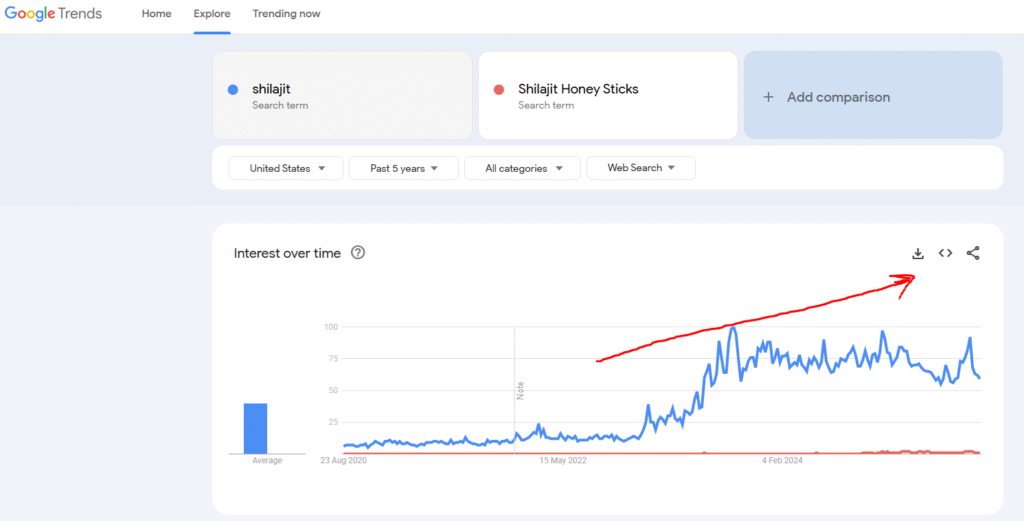This screenshot has width=1024, height=521.
Task: Edit the shilajit search term
Action: (342, 95)
